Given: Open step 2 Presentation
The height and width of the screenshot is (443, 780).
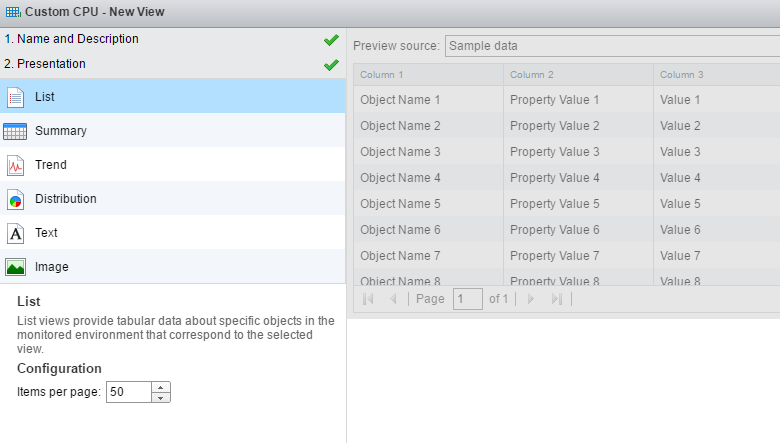Looking at the screenshot, I should pos(51,64).
